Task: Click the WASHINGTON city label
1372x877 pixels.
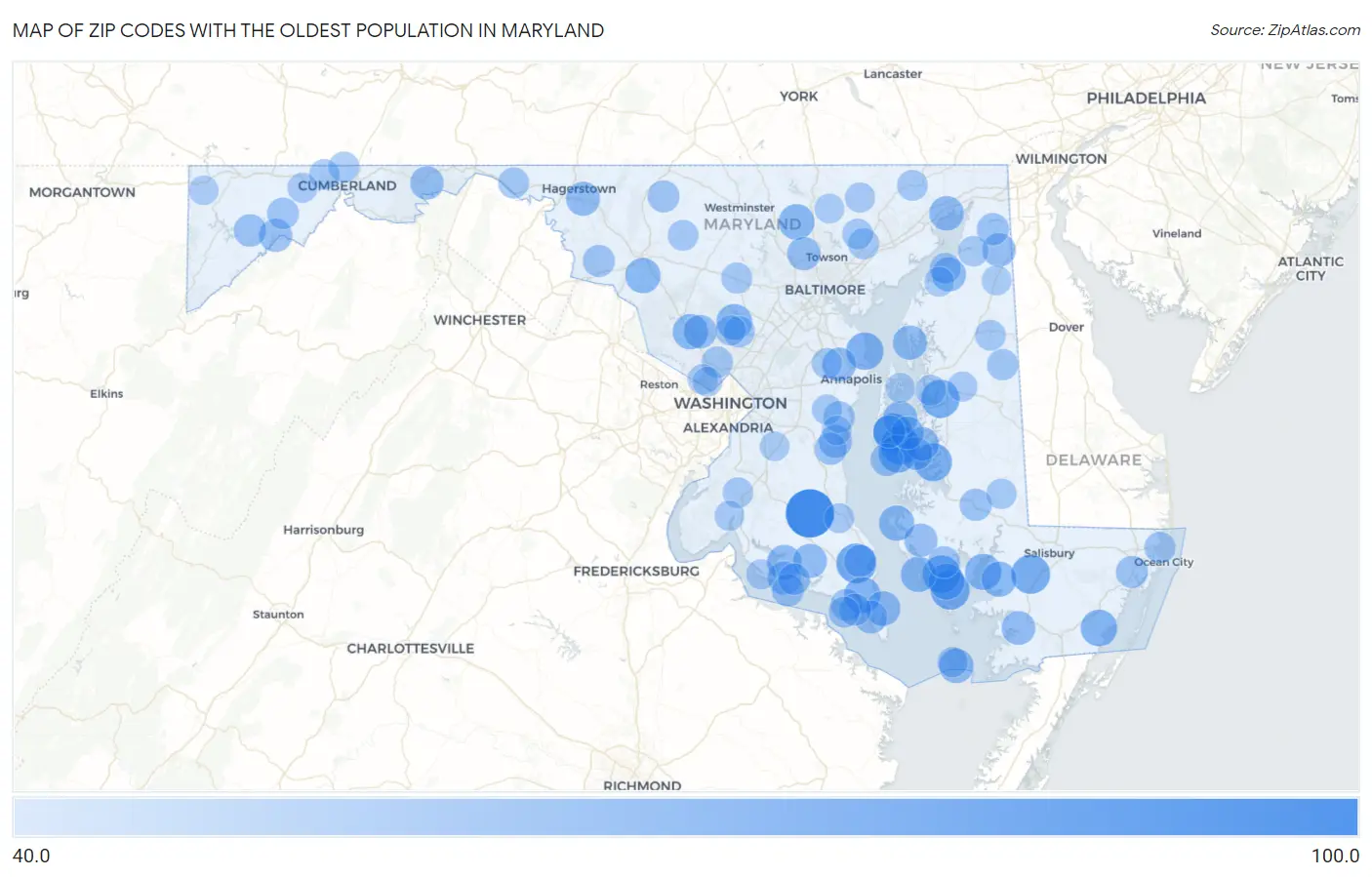Action: pyautogui.click(x=730, y=403)
